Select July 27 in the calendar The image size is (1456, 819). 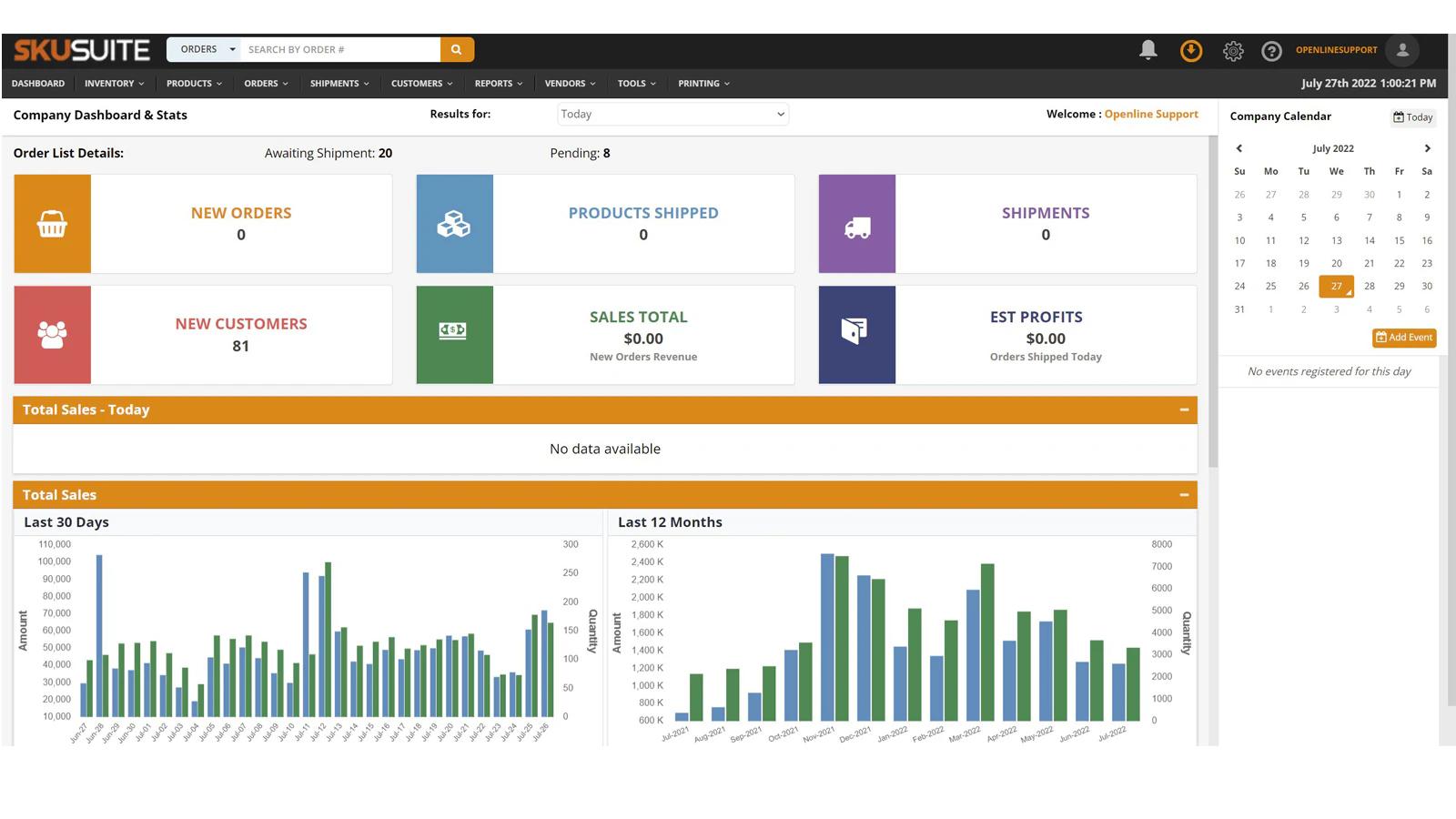(x=1336, y=286)
